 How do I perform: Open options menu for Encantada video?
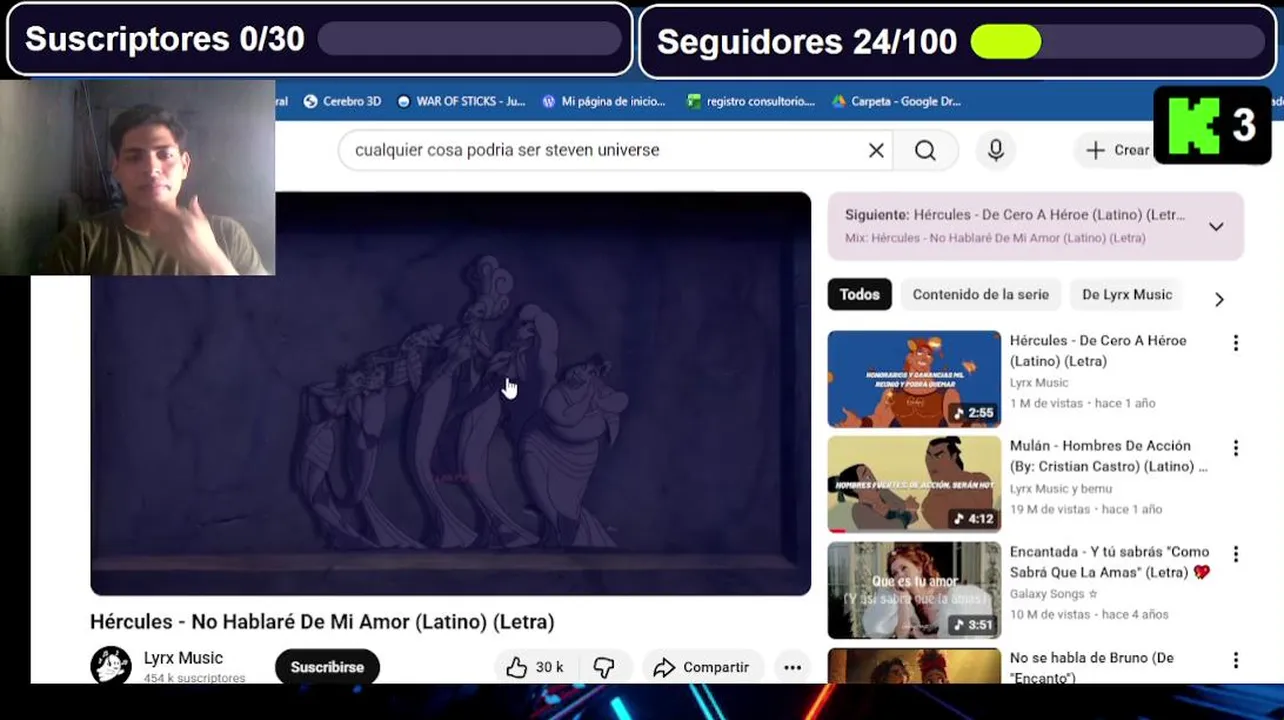(x=1236, y=554)
